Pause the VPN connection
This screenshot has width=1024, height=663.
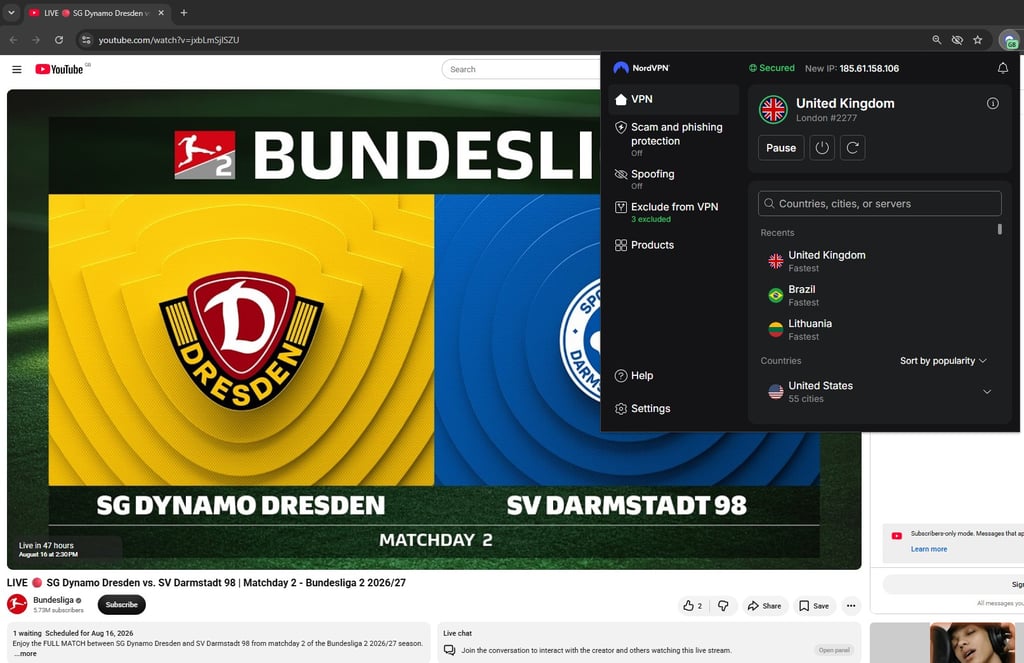[x=781, y=148]
